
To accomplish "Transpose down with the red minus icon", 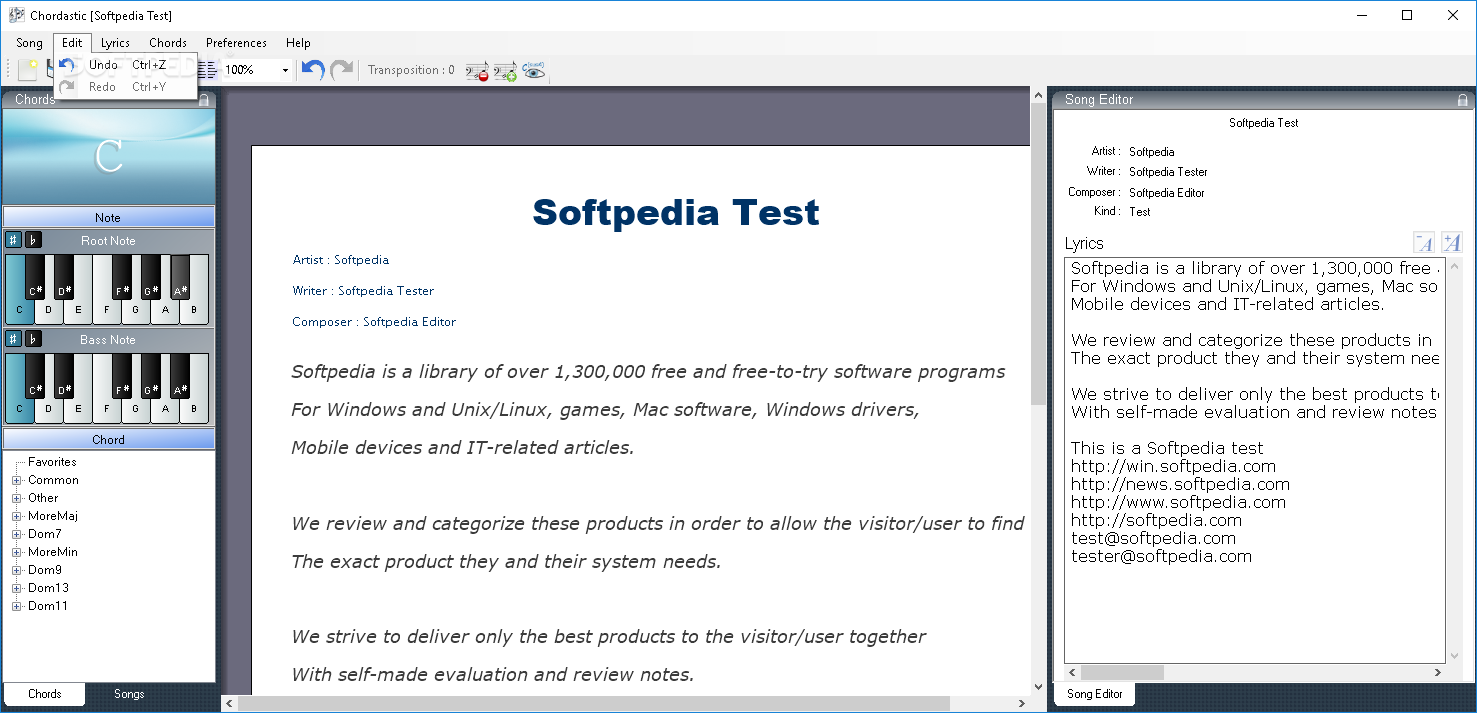I will tap(477, 70).
